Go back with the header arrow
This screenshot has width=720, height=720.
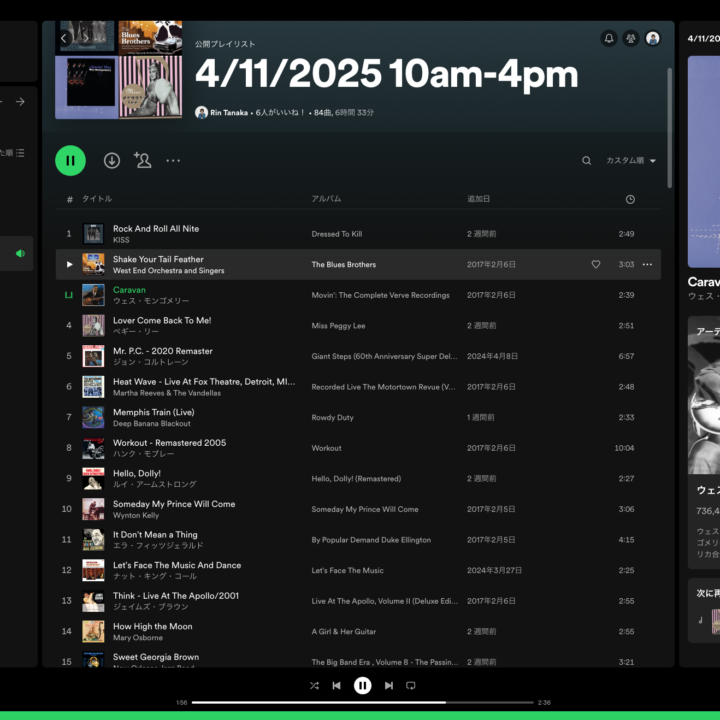point(64,39)
